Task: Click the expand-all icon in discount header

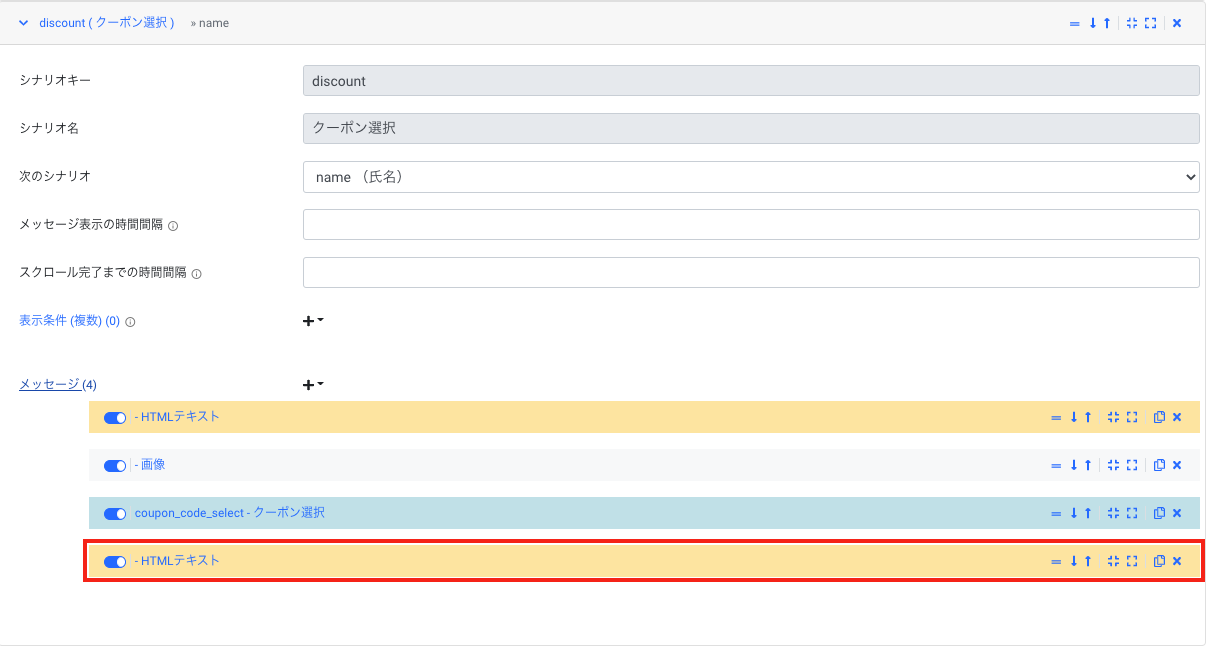Action: [x=1151, y=23]
